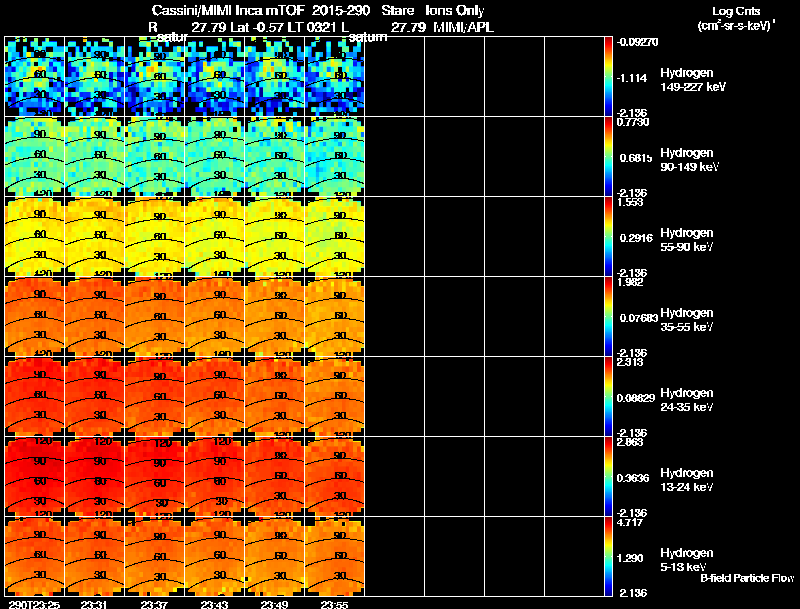The image size is (800, 609).
Task: Click the Cassini/MIMI Inca mTOF title text
Action: pyautogui.click(x=228, y=11)
